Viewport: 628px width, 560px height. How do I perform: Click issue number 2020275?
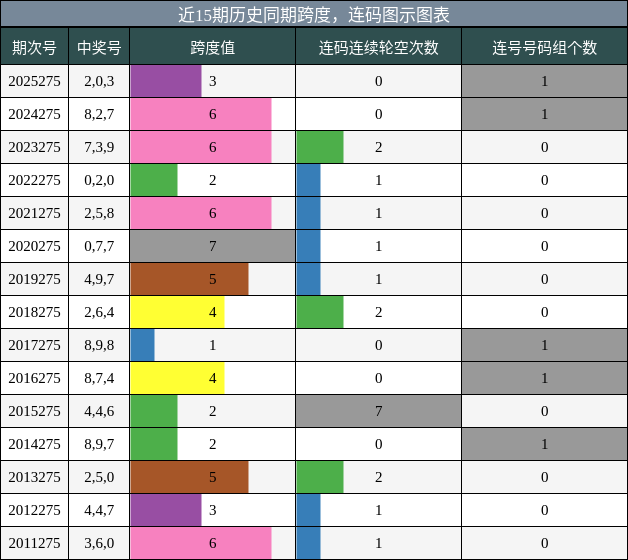[34, 246]
